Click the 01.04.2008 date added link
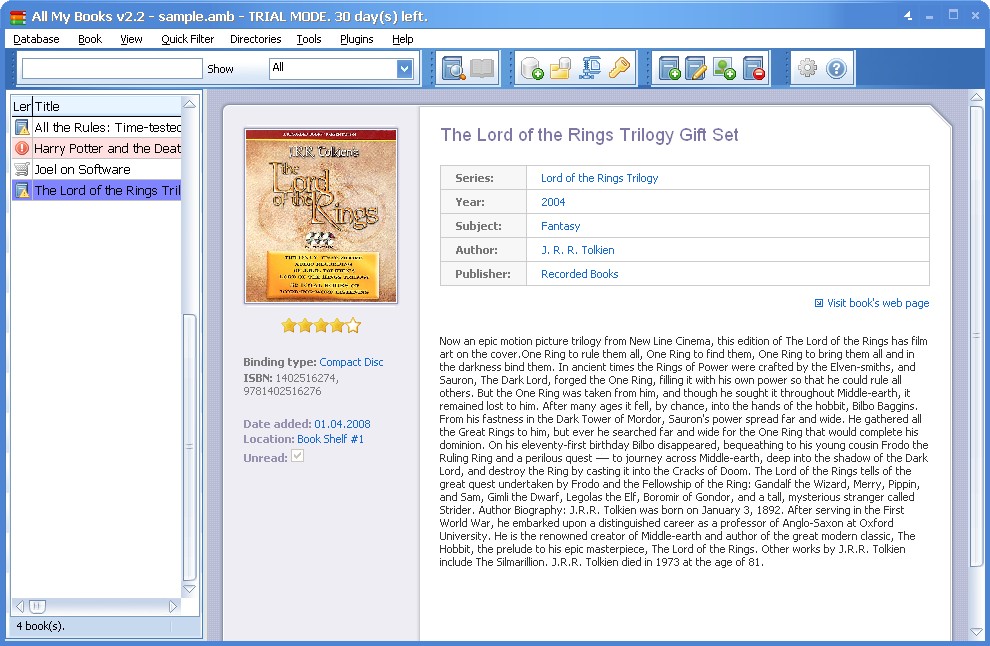 pos(342,424)
